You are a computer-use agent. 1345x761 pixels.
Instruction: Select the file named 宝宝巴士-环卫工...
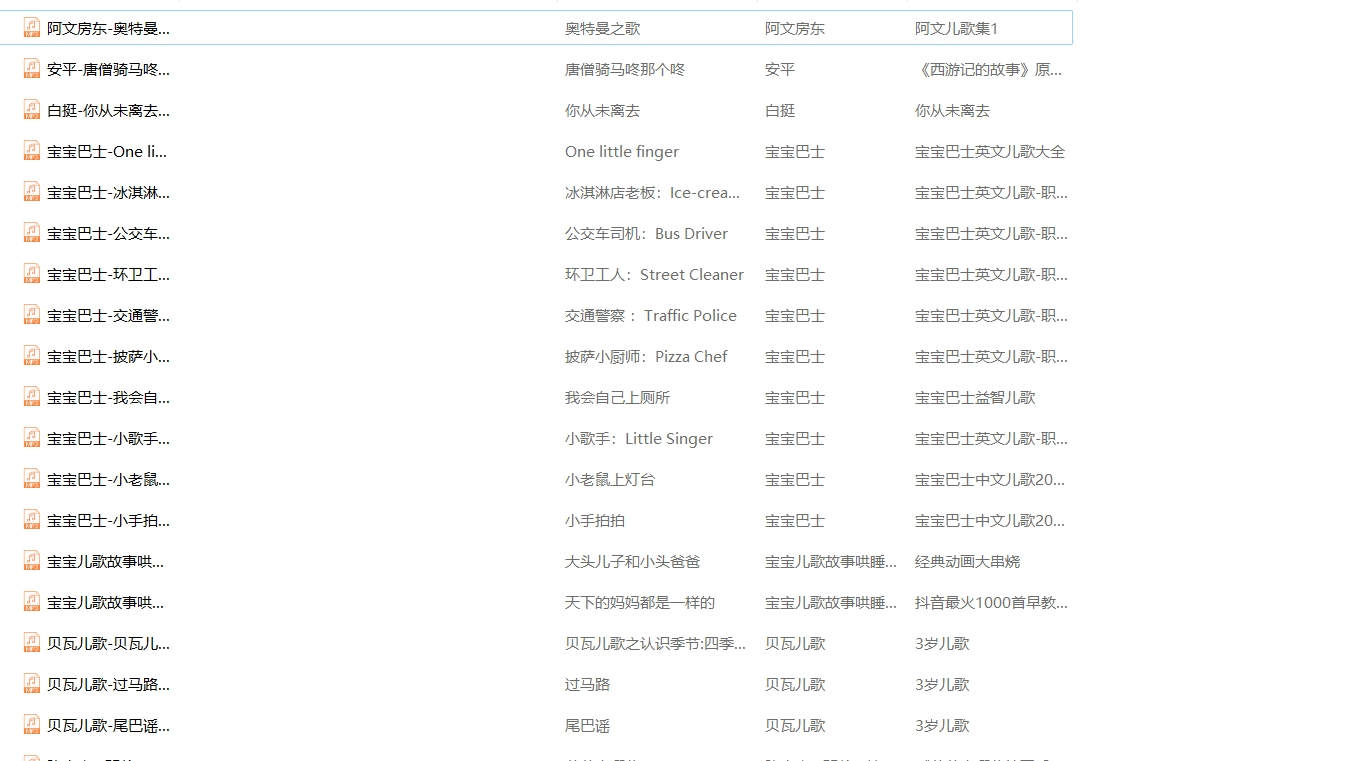coord(108,275)
